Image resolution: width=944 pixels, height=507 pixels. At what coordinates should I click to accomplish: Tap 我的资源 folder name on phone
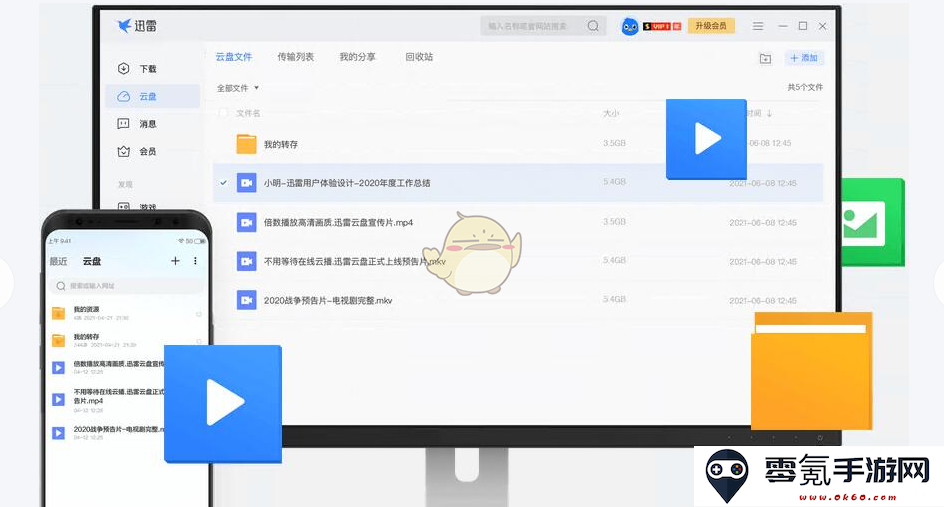(x=86, y=309)
